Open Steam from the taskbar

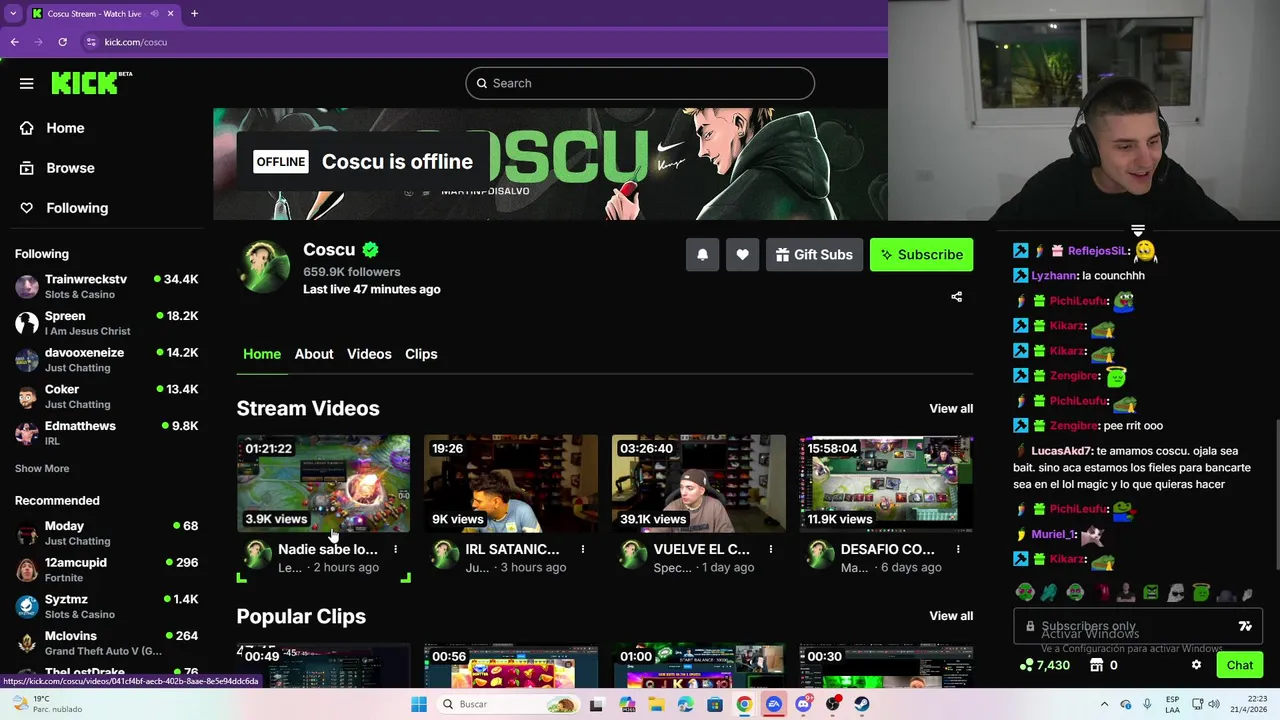click(862, 704)
